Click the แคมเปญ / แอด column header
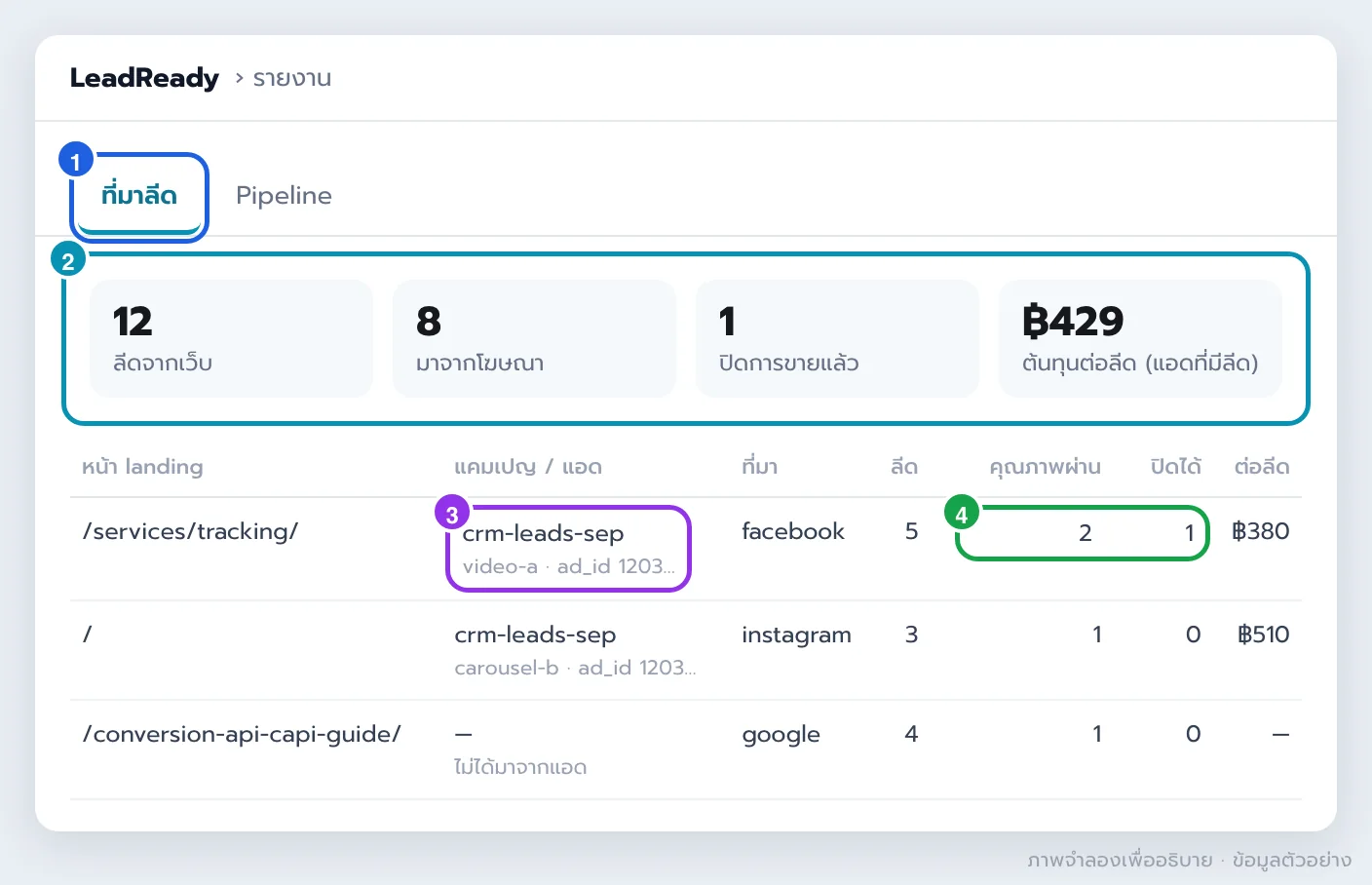Screen dimensions: 1372x885 click(528, 467)
